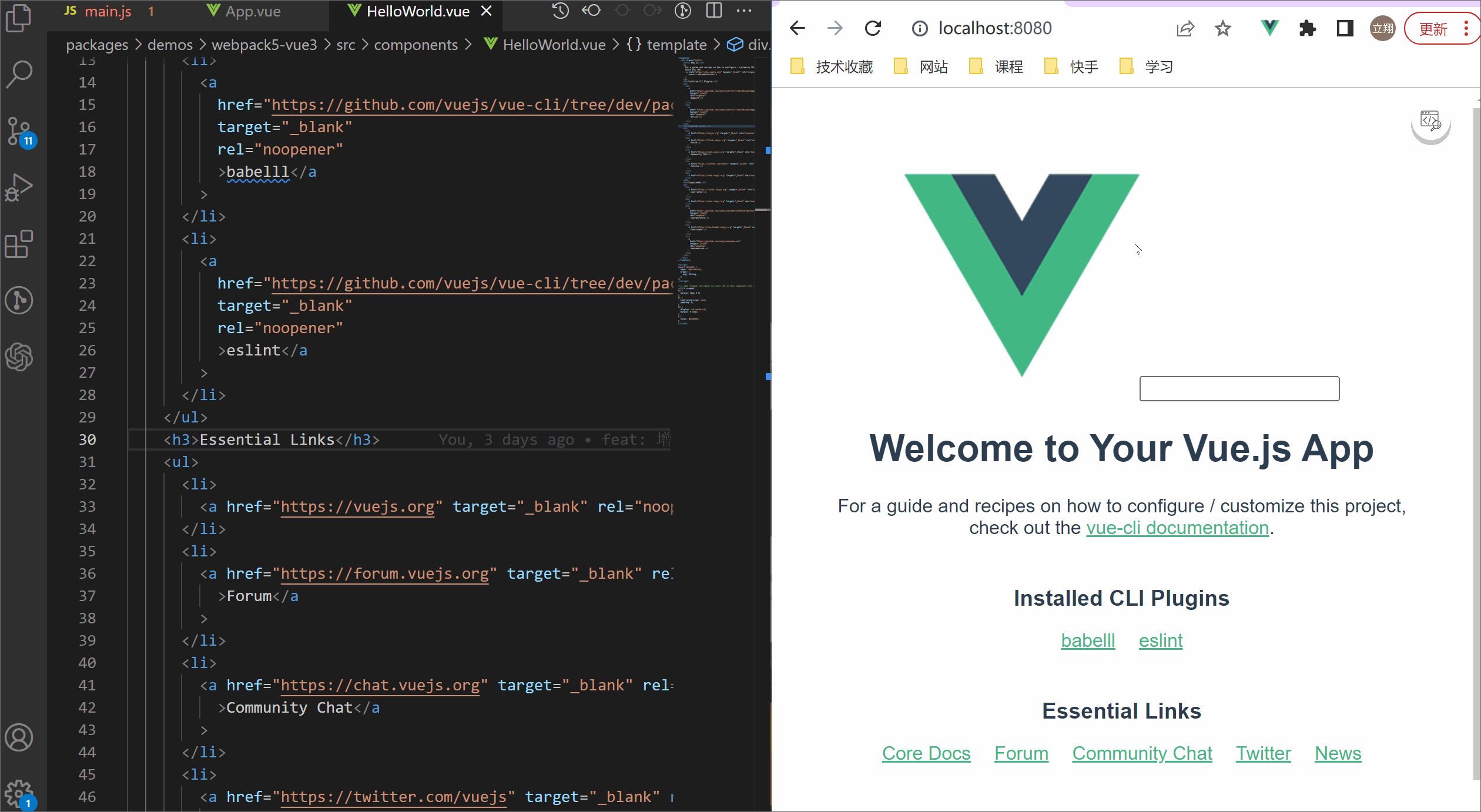Toggle the browser side panel
The image size is (1481, 812).
pyautogui.click(x=1343, y=28)
